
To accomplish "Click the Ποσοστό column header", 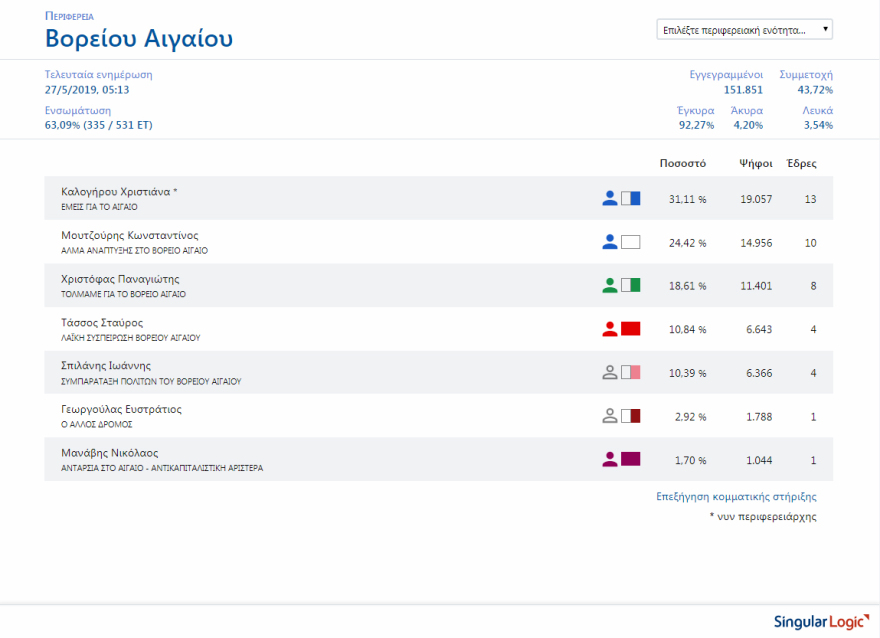I will (x=683, y=163).
